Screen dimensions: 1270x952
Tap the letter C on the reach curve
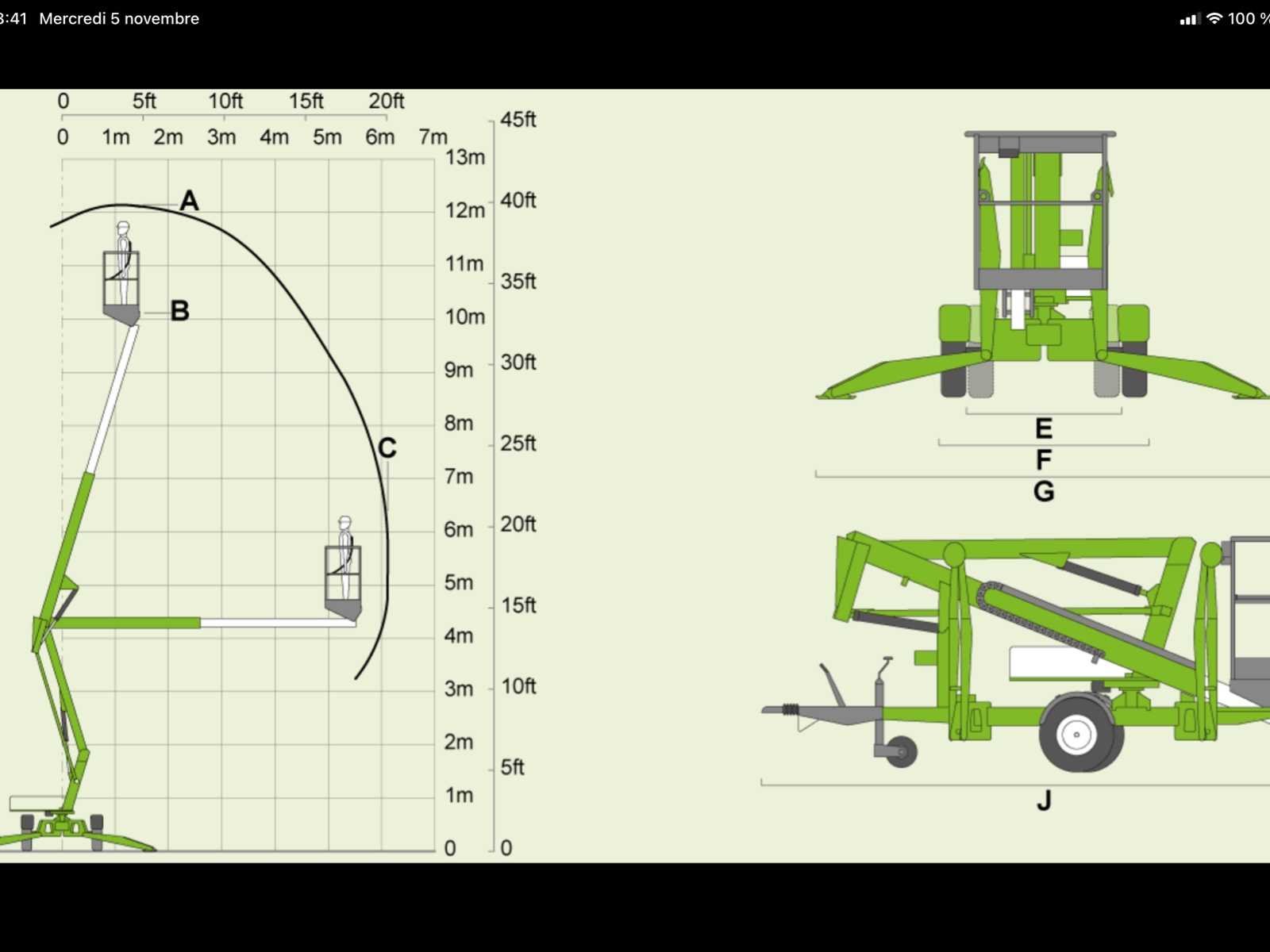click(387, 448)
